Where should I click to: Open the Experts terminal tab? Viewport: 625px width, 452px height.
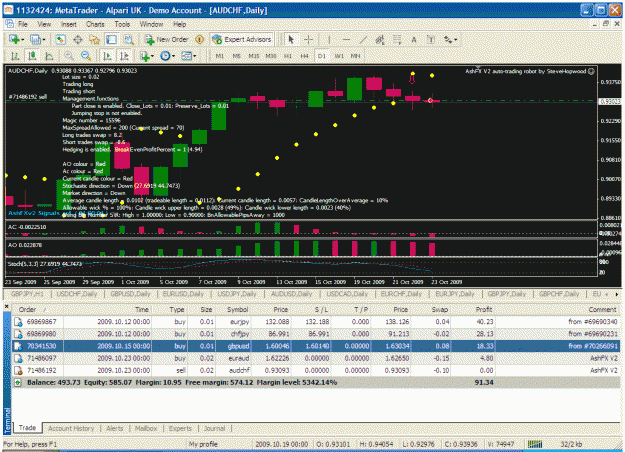[180, 428]
